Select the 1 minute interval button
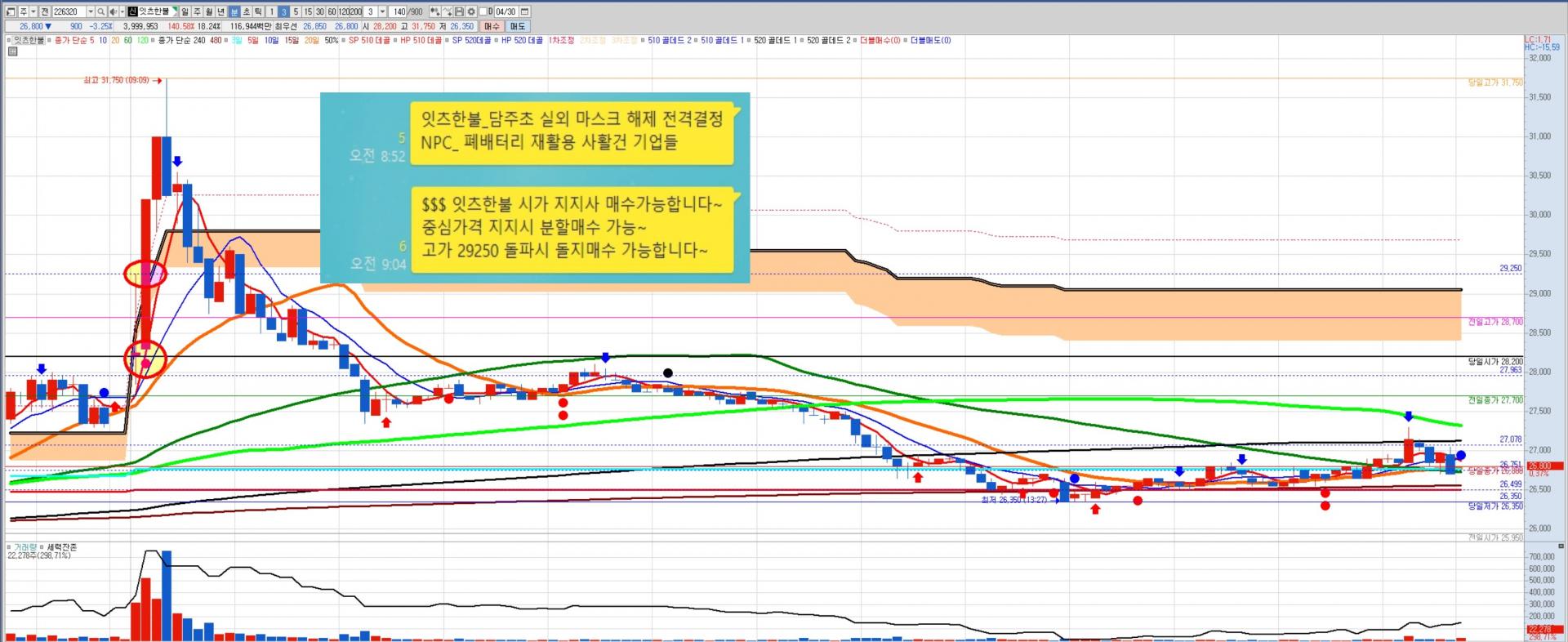This screenshot has width=1568, height=642. point(272,12)
